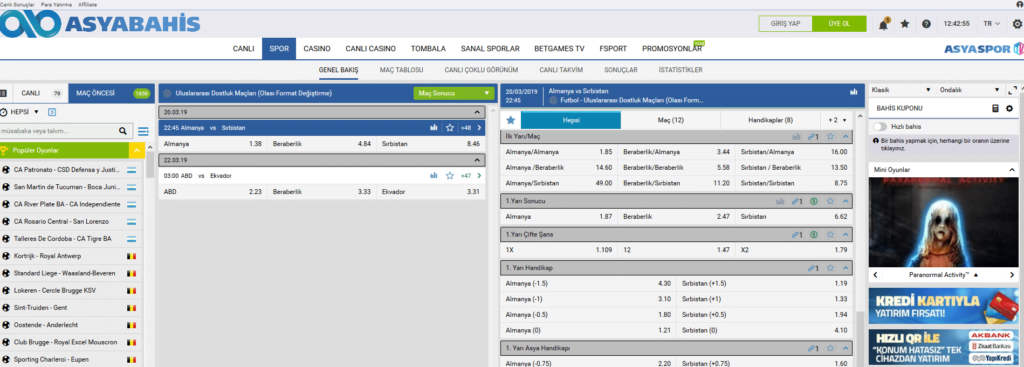Toggle the Hızlı bahis switch
Viewport: 1024px width, 367px height.
(881, 127)
